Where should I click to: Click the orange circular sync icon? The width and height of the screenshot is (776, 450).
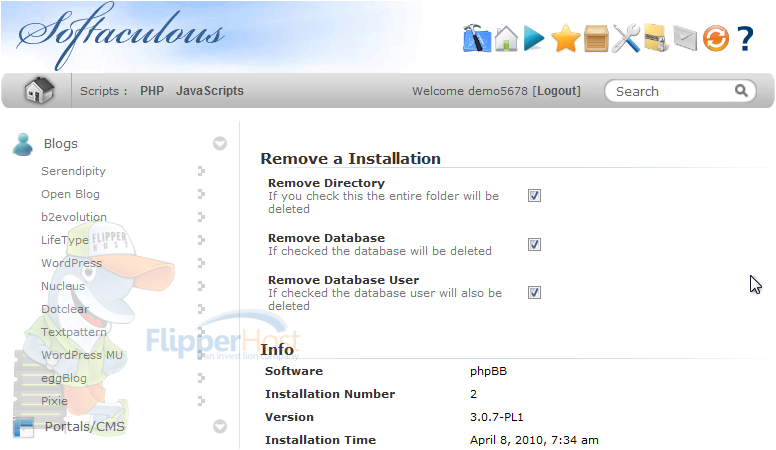coord(716,39)
